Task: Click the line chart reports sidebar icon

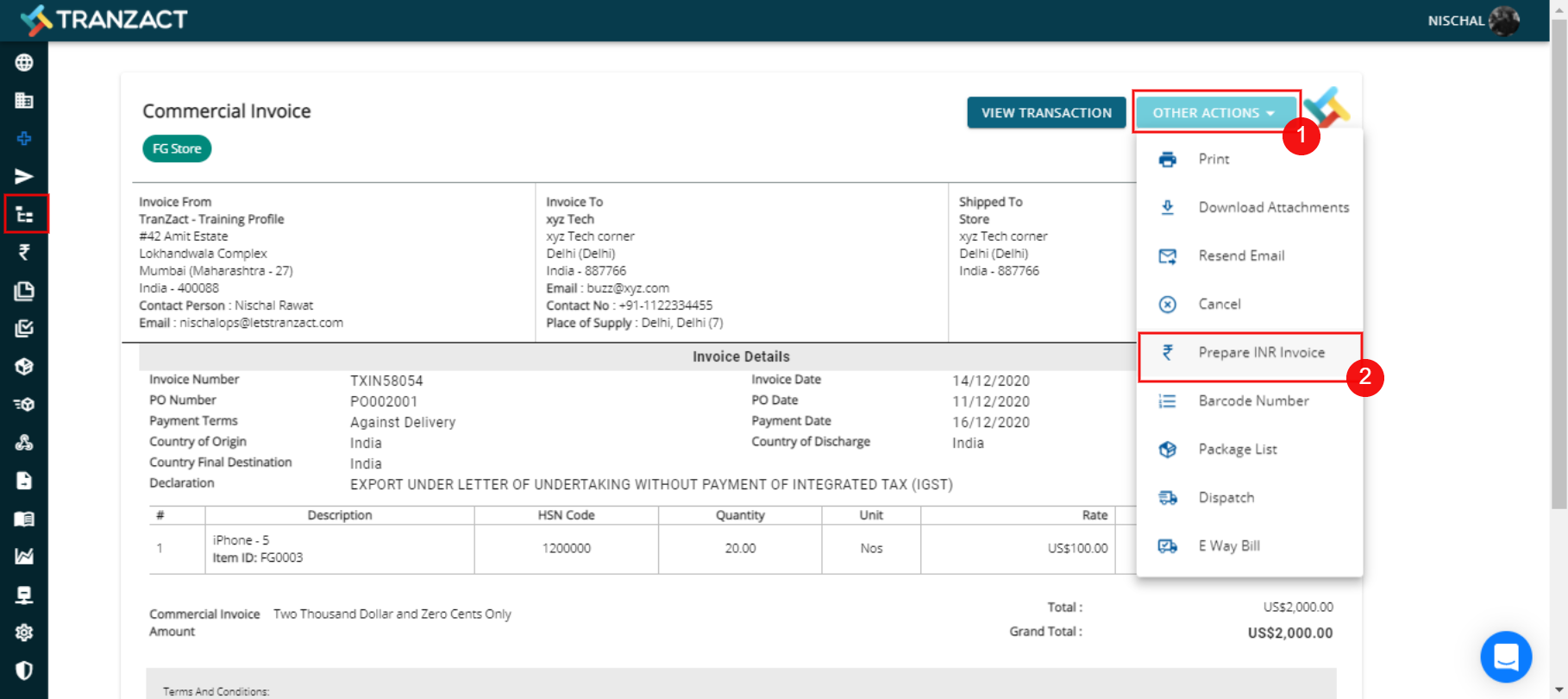Action: pos(24,557)
